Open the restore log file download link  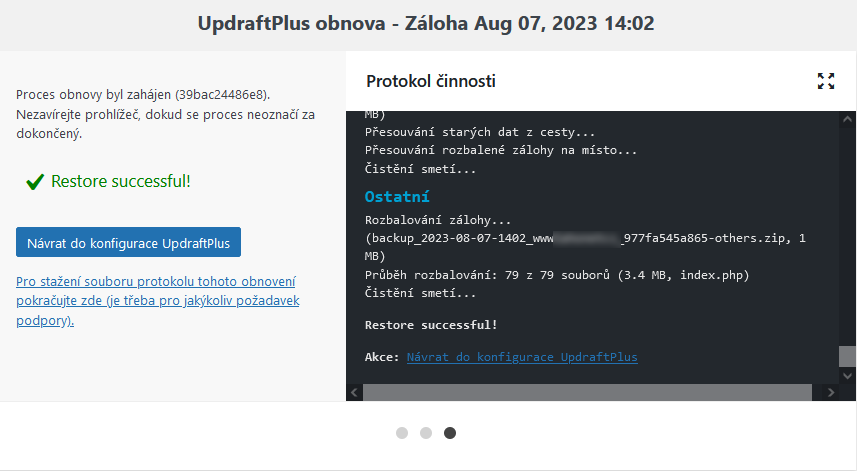coord(157,301)
